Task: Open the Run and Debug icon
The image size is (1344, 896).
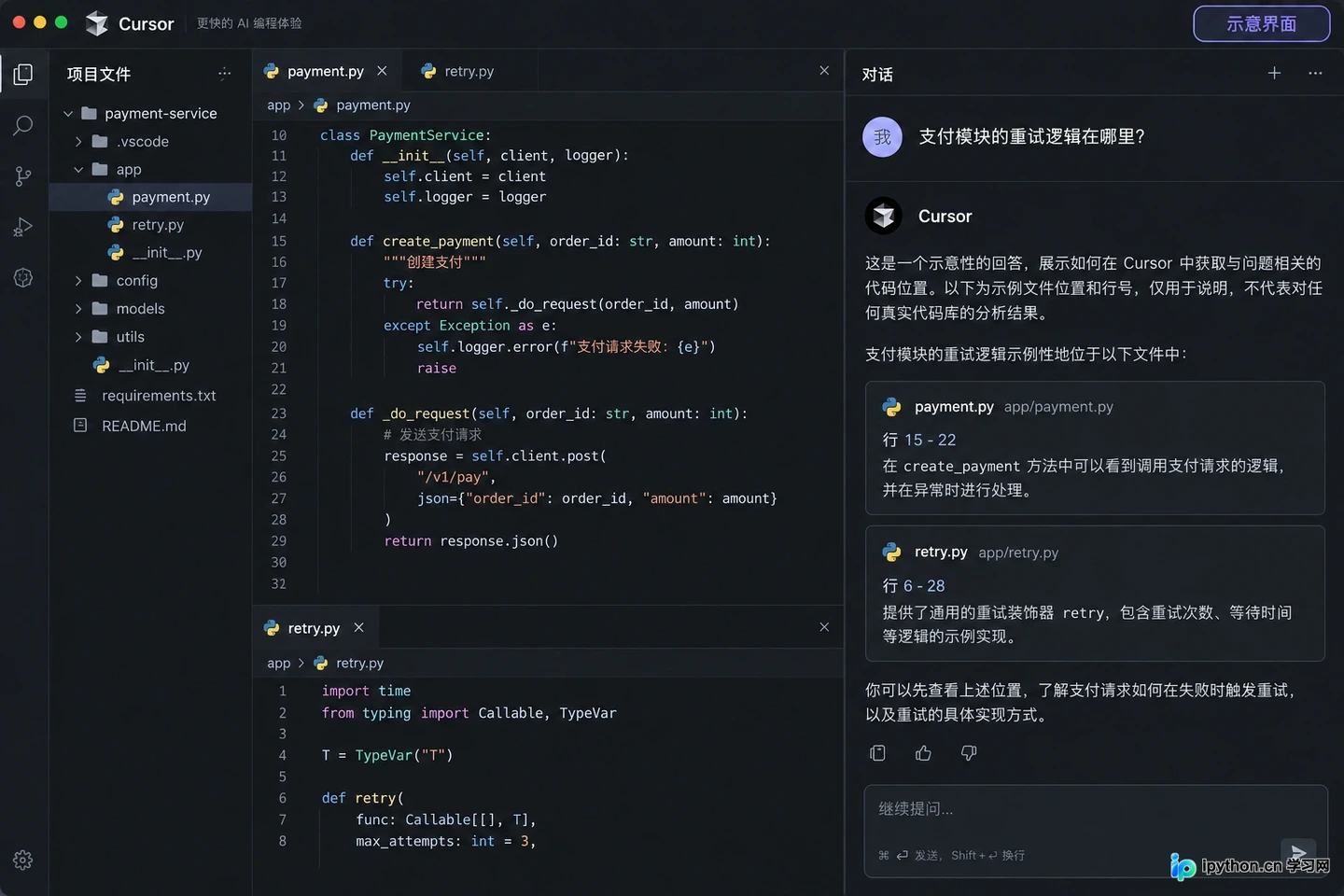Action: click(23, 227)
